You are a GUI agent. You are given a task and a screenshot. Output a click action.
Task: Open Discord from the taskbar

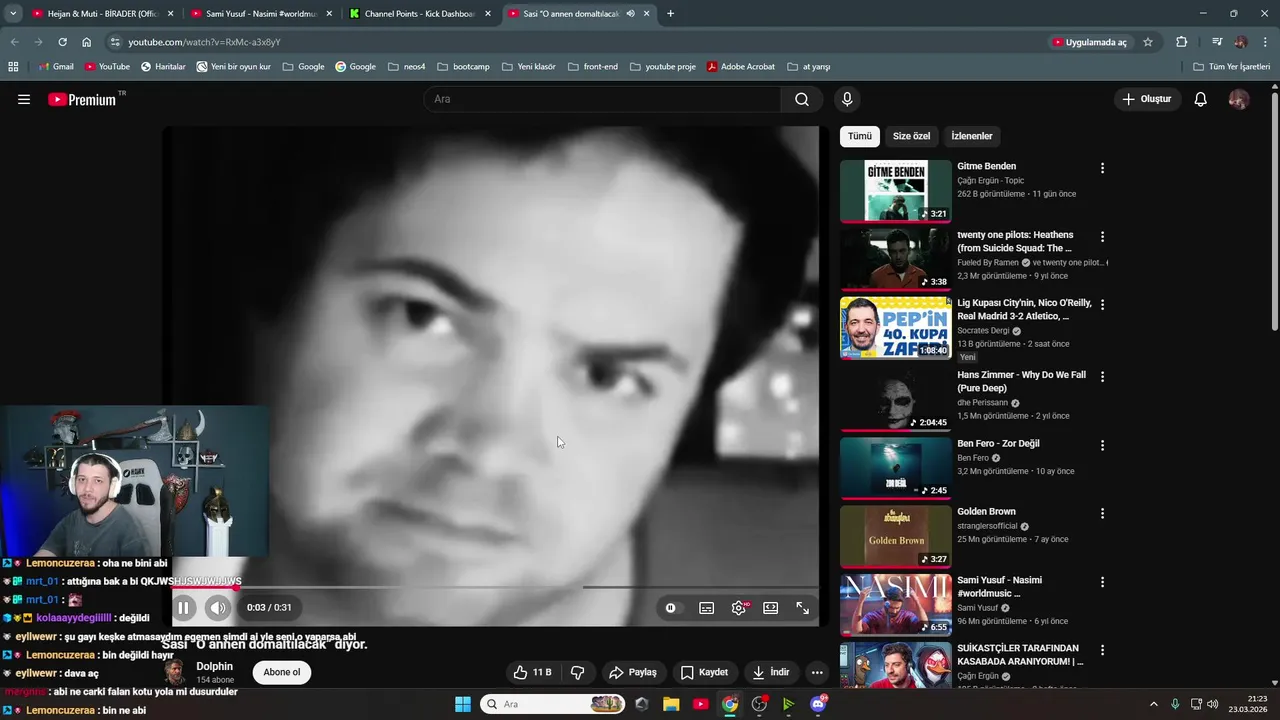(x=819, y=704)
